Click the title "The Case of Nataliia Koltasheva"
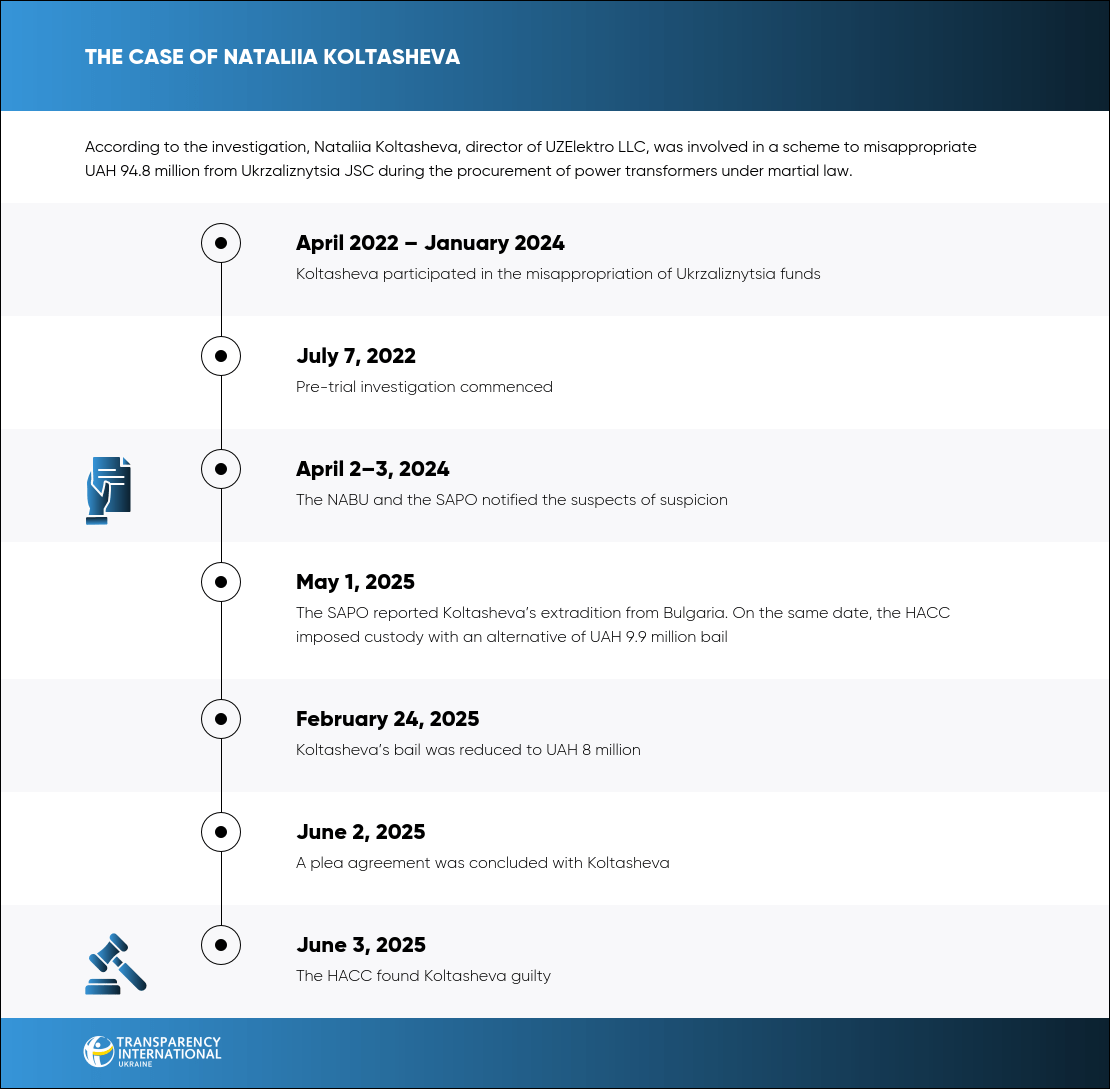Screen dimensions: 1110x1089 (272, 57)
